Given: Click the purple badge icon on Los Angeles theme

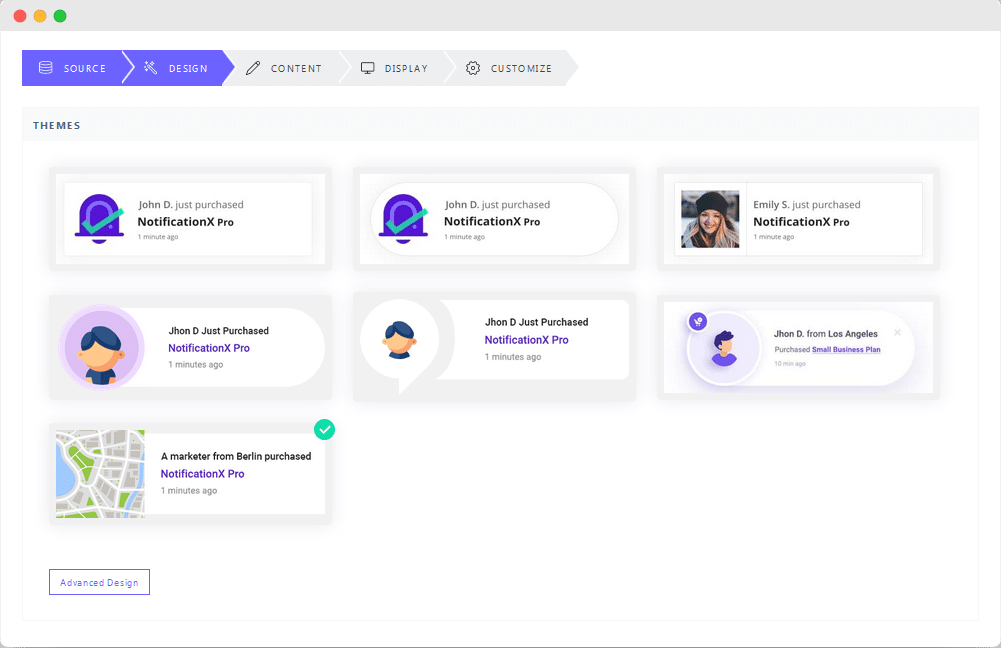Looking at the screenshot, I should [x=698, y=321].
